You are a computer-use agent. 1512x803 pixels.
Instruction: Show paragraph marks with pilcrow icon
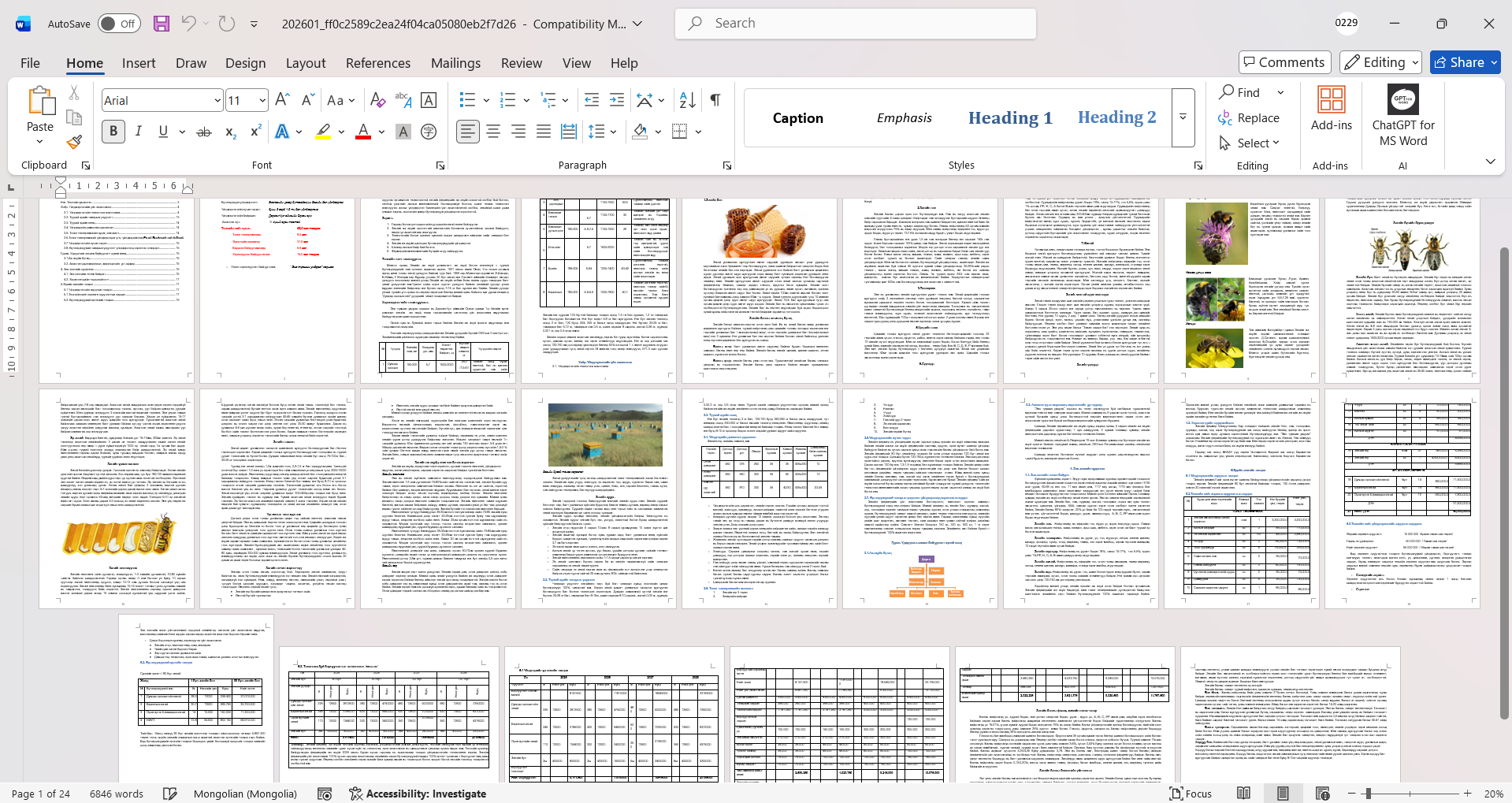(x=715, y=100)
